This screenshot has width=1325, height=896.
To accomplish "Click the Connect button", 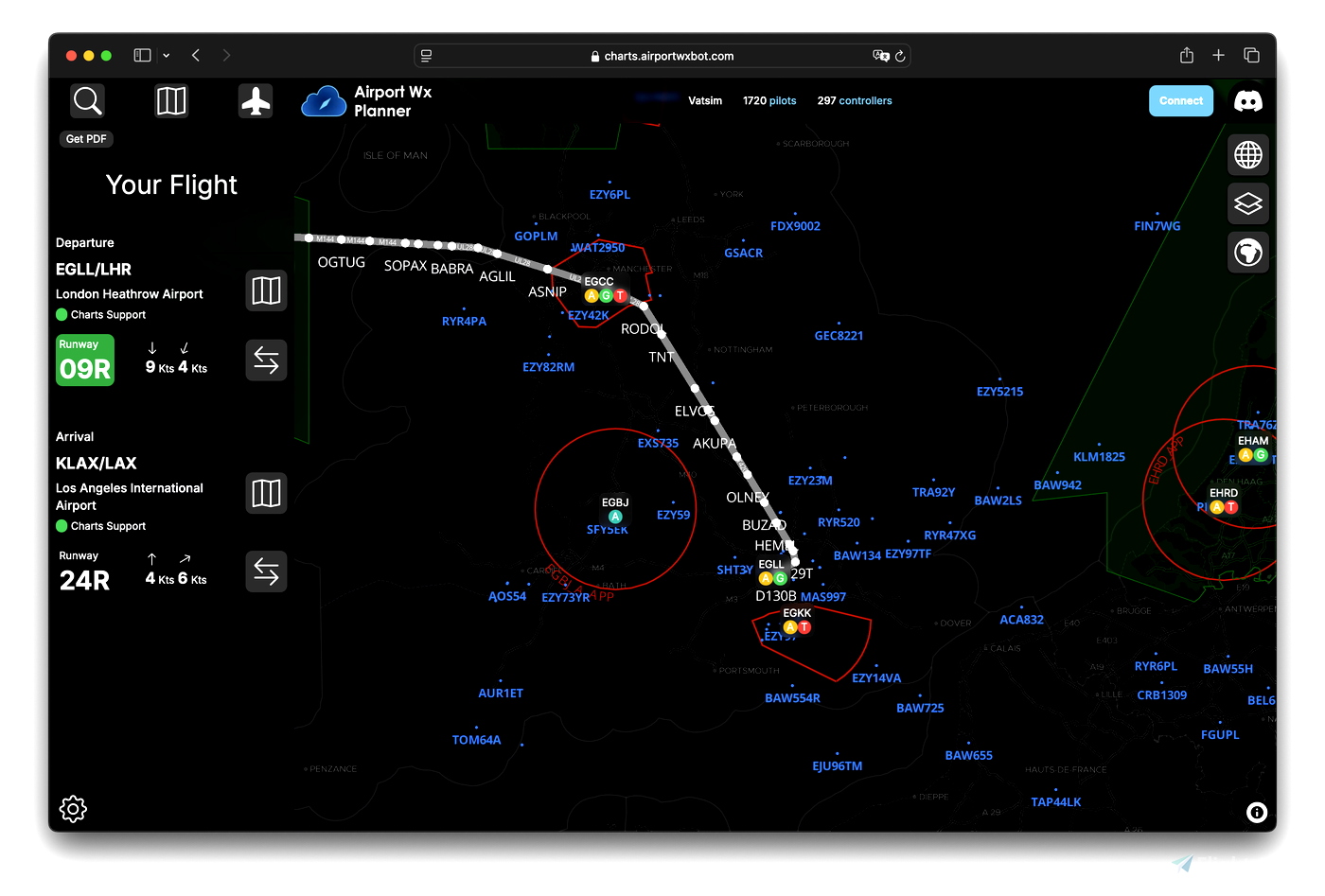I will point(1180,100).
